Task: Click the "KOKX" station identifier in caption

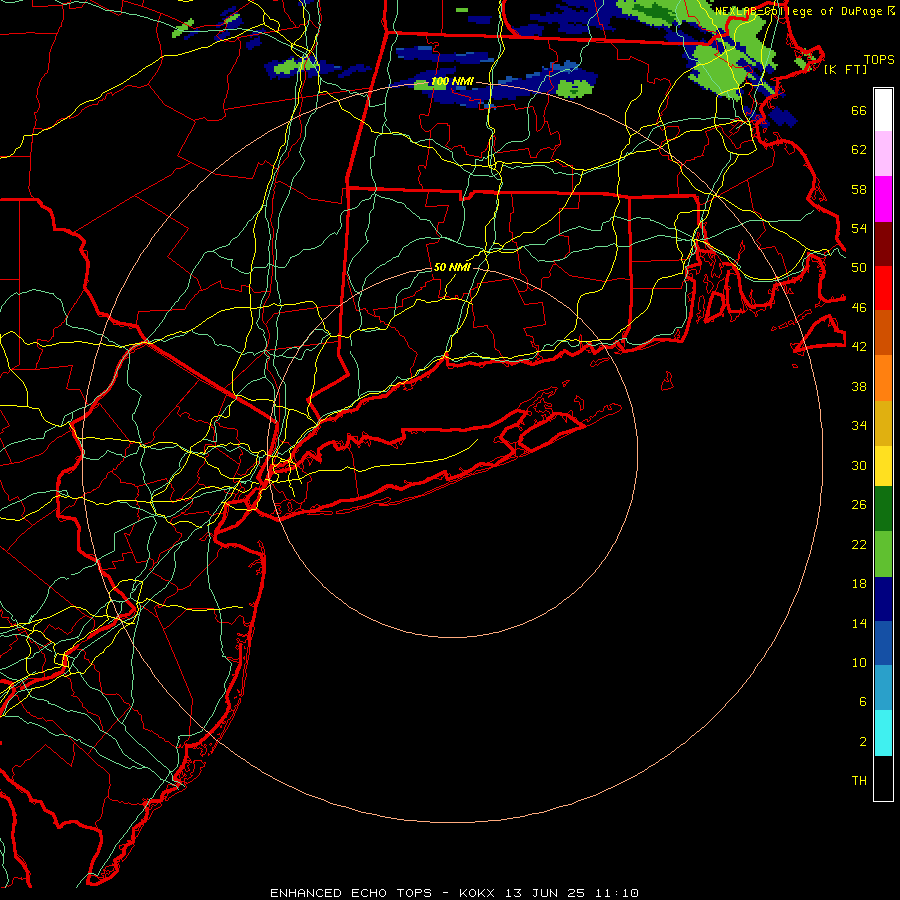Action: click(476, 893)
